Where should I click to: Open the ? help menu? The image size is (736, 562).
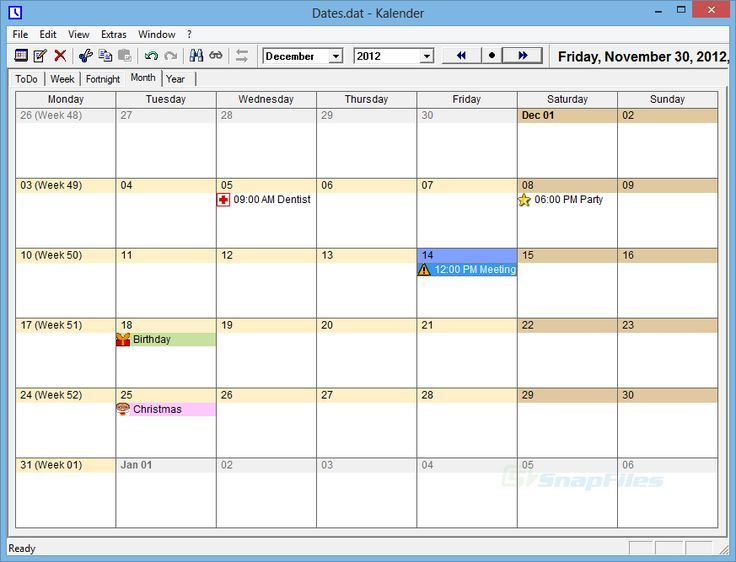tap(189, 34)
